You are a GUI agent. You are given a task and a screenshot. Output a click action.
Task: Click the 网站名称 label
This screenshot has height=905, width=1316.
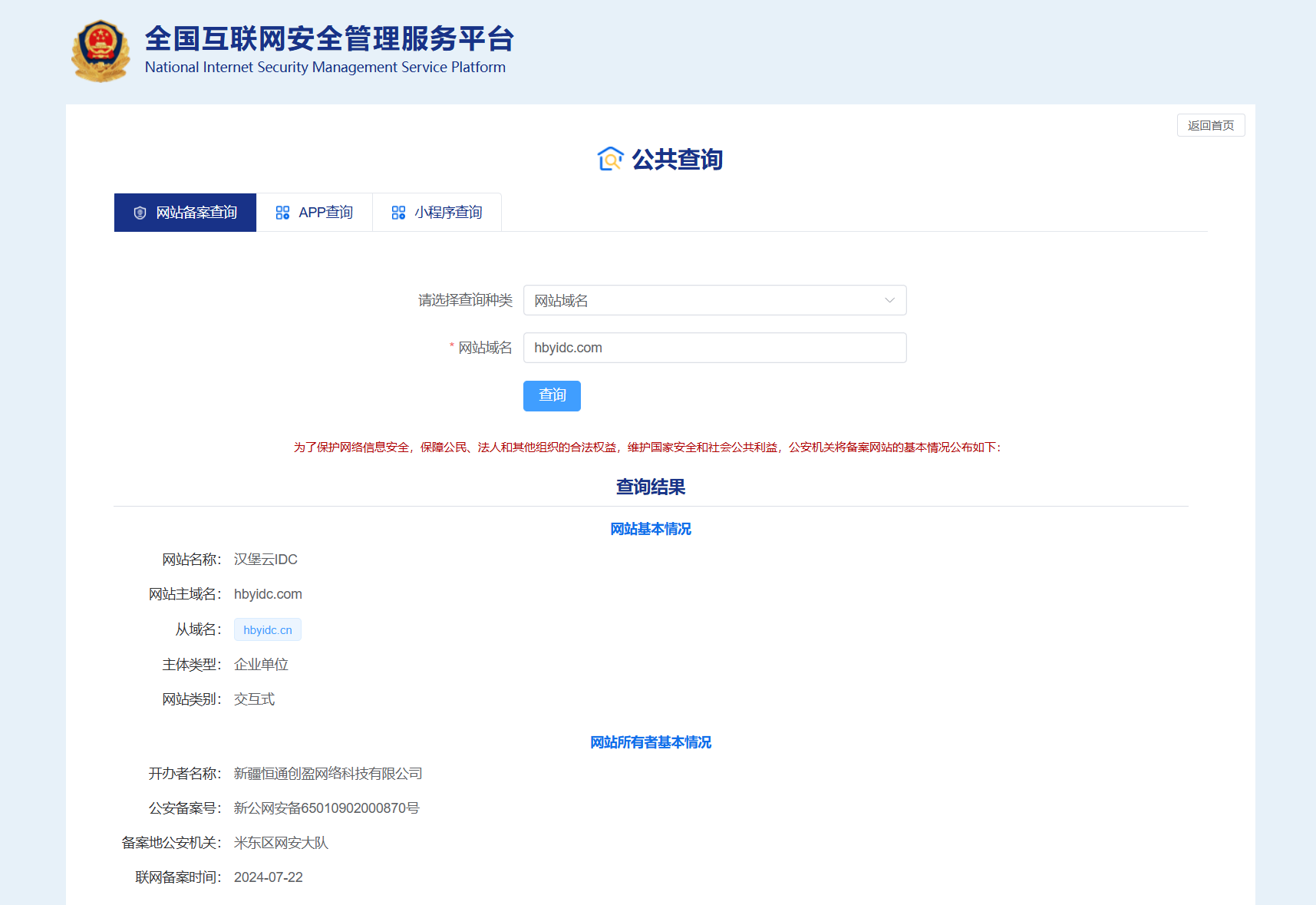[191, 560]
